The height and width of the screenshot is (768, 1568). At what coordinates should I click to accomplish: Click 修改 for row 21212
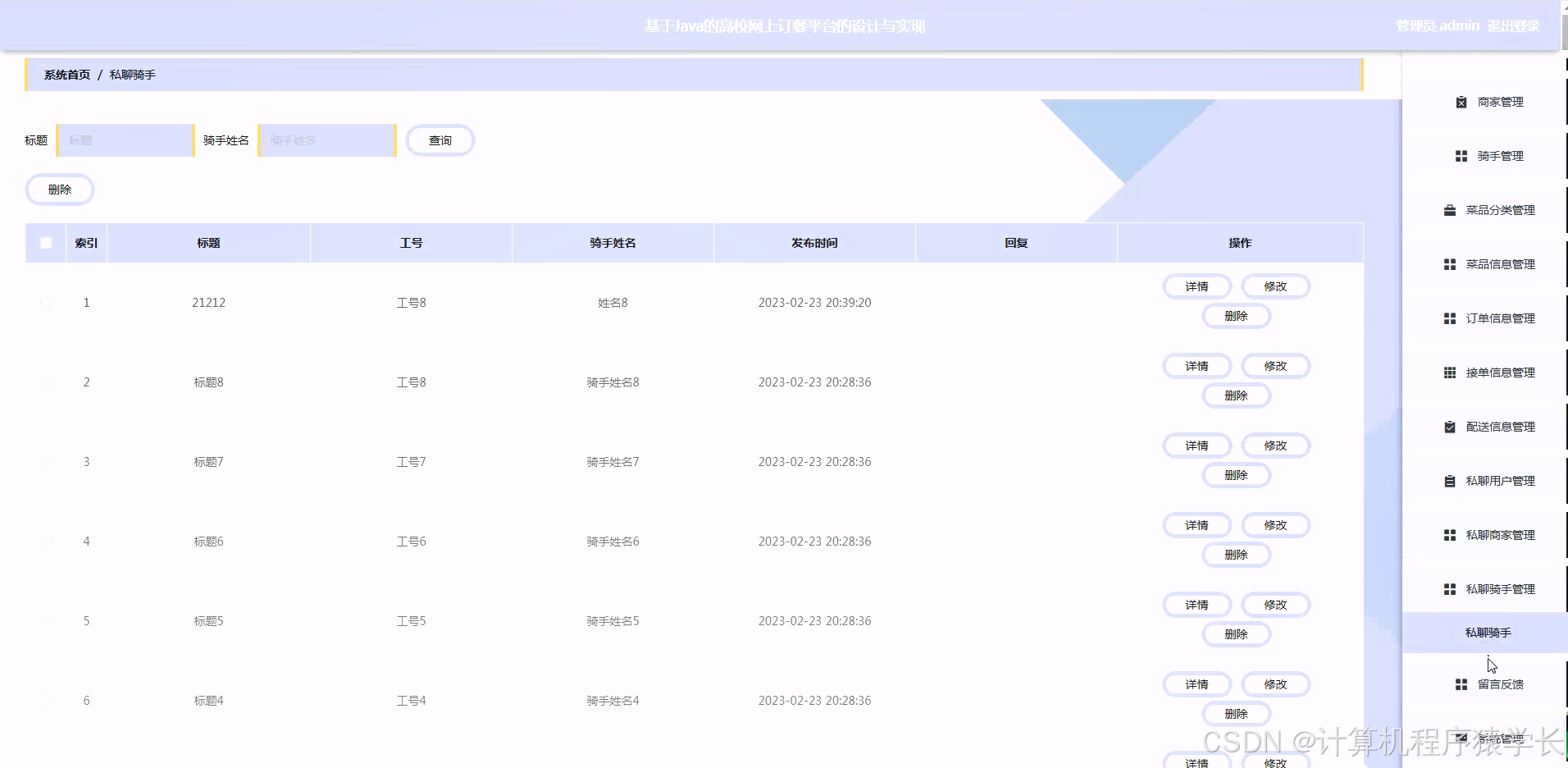point(1275,286)
